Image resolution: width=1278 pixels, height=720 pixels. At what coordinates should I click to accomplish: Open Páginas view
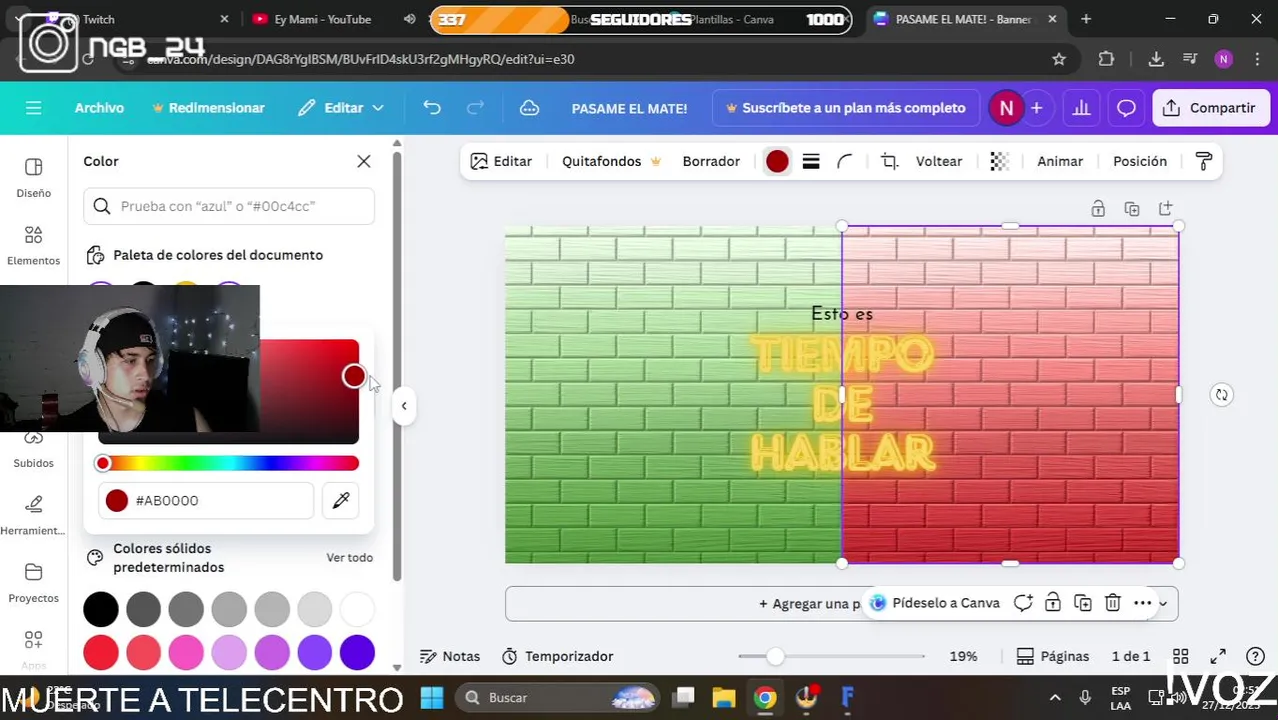[x=1053, y=656]
